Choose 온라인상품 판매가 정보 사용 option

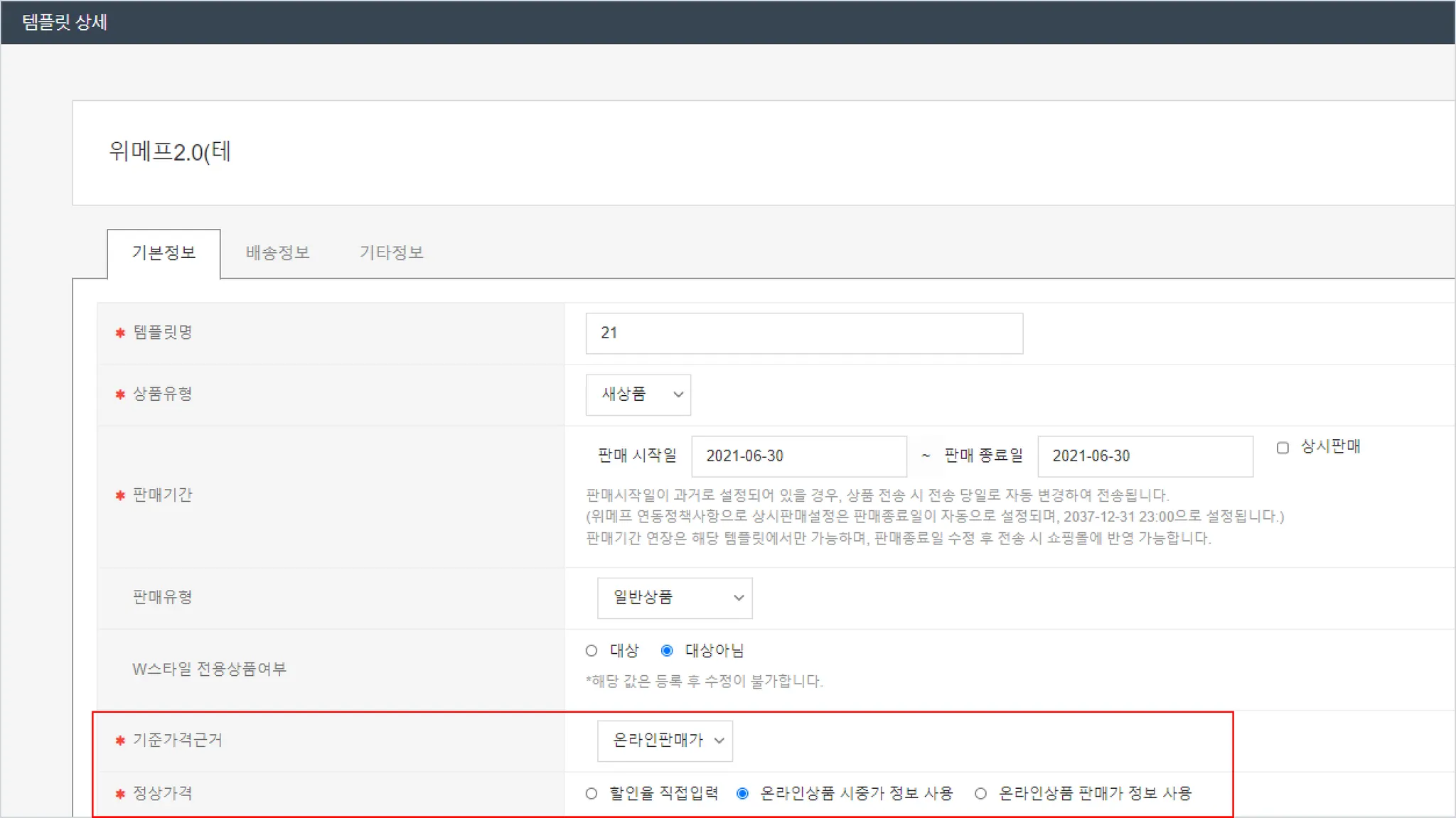point(980,794)
